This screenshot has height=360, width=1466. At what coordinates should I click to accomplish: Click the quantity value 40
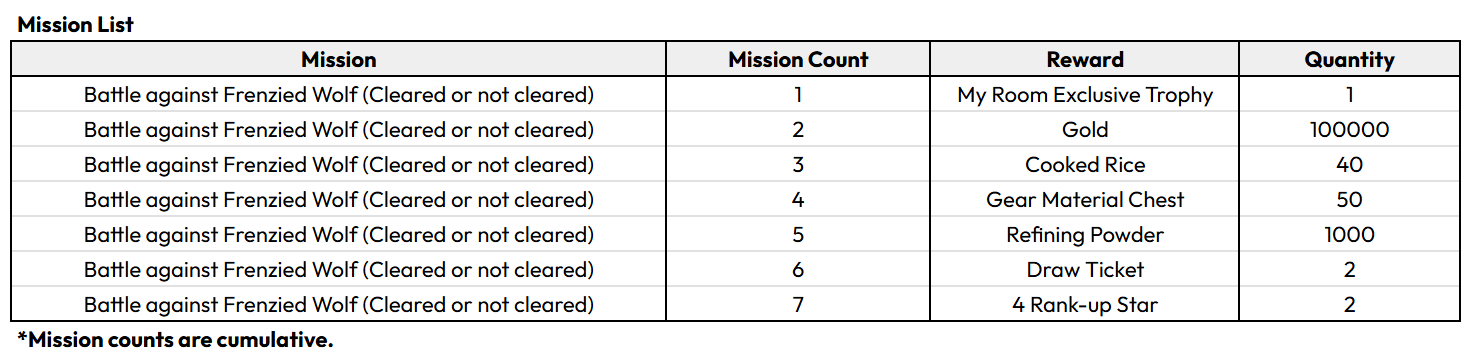(x=1349, y=165)
